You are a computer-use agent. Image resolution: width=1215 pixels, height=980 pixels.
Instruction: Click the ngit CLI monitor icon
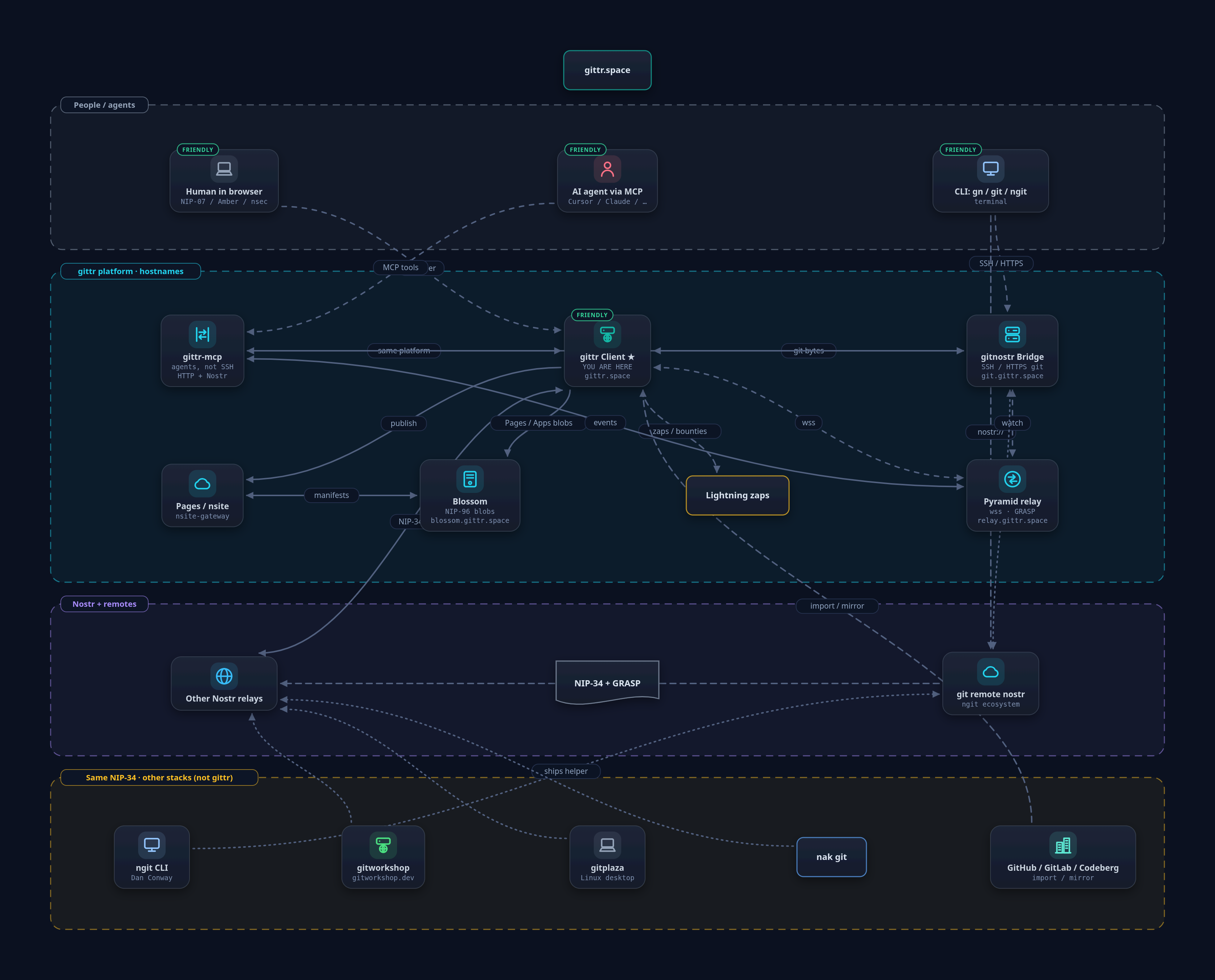[152, 845]
